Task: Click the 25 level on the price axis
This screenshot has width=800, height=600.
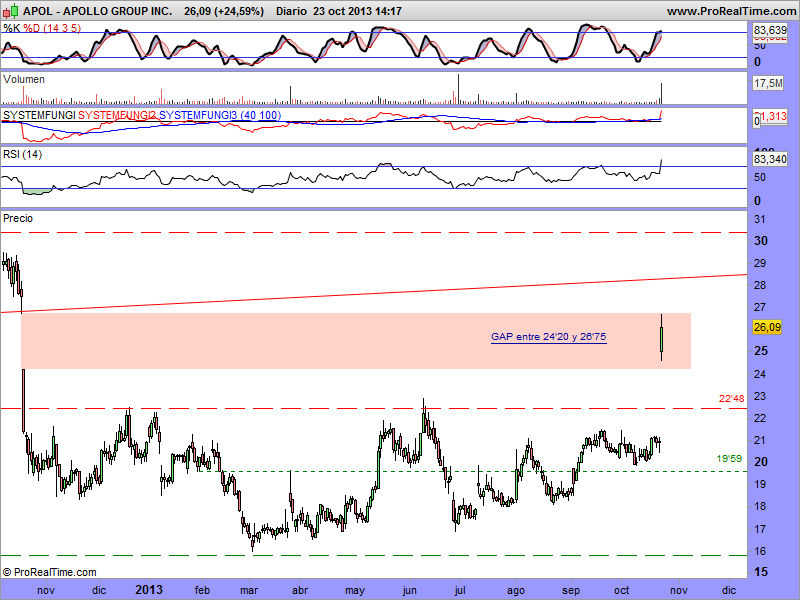Action: click(x=761, y=351)
